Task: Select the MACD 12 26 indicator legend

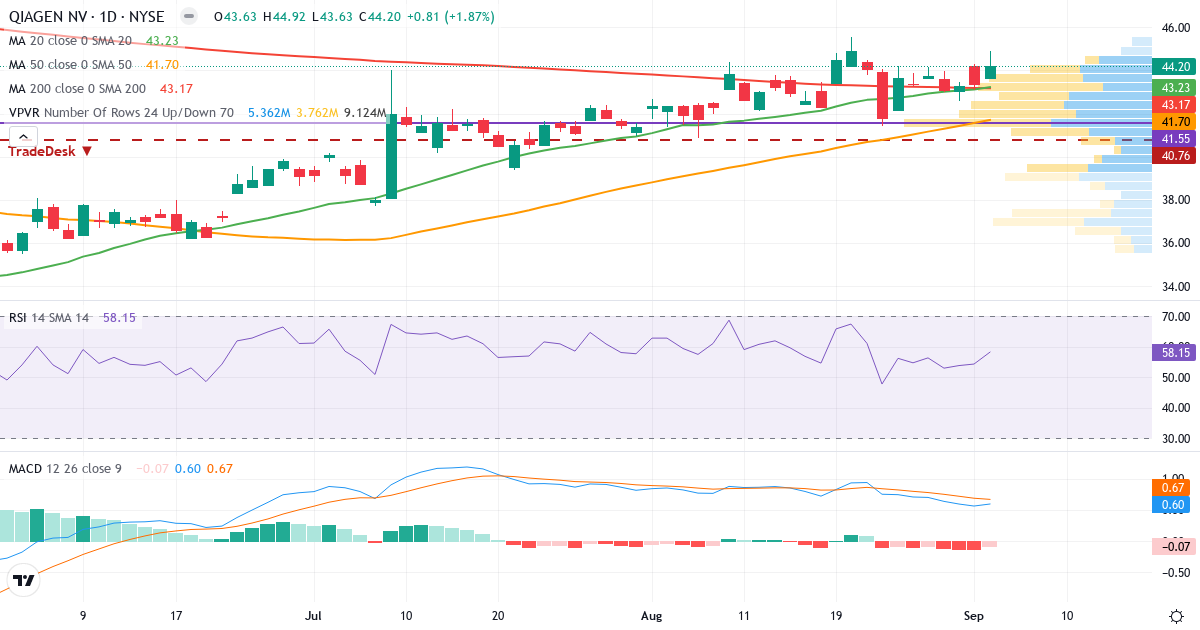Action: tap(65, 468)
